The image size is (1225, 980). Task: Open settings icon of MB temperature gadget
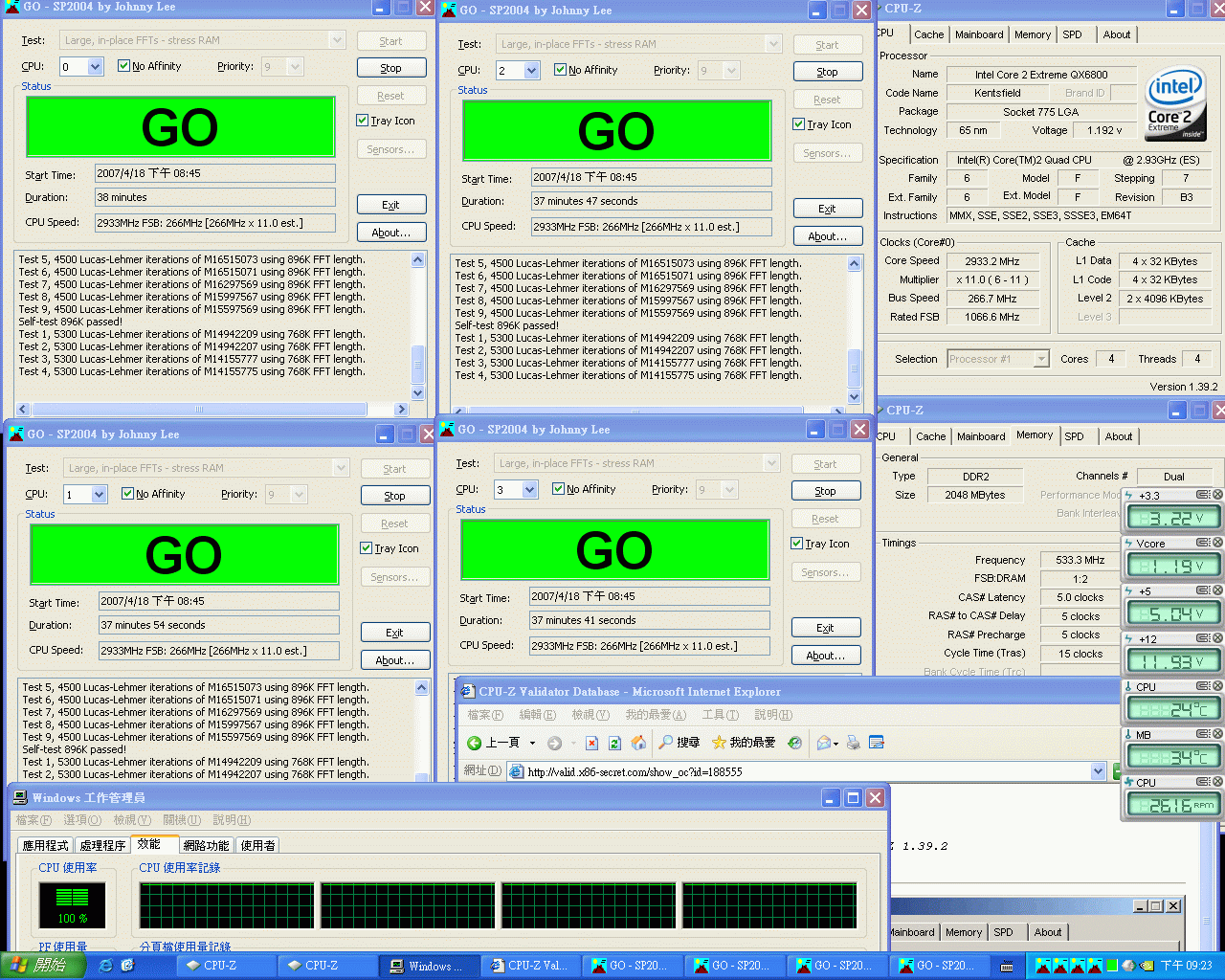point(1204,734)
